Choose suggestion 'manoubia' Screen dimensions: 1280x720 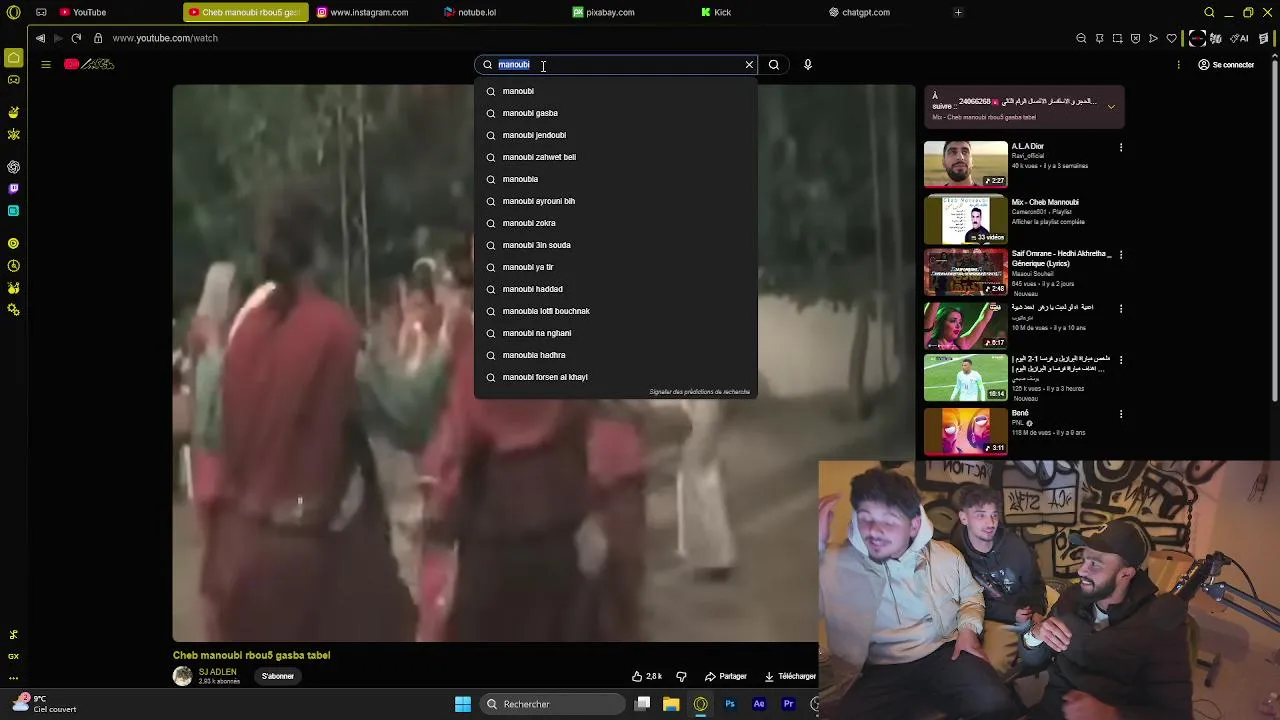(615, 179)
